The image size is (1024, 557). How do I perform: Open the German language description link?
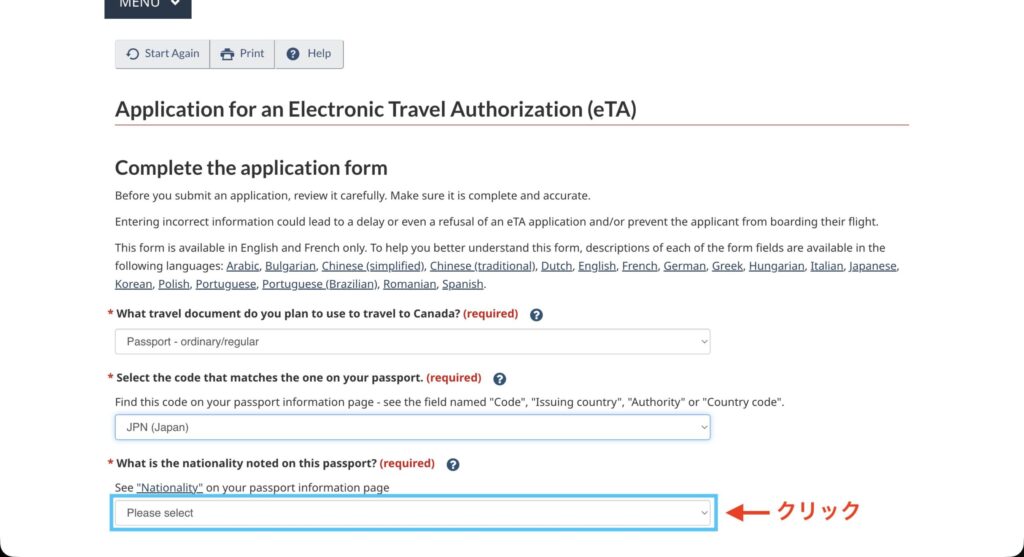tap(684, 266)
